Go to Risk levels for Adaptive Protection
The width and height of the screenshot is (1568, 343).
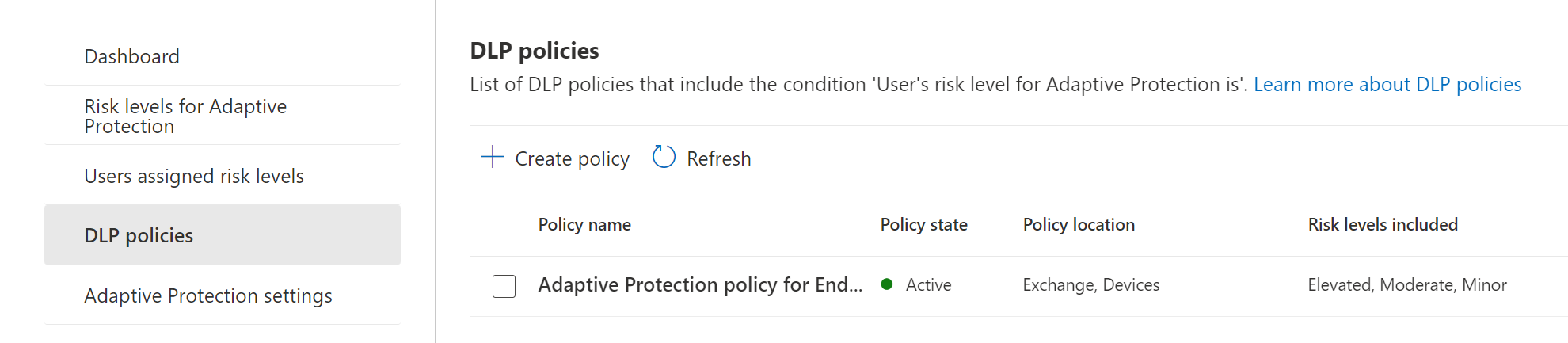(x=185, y=116)
